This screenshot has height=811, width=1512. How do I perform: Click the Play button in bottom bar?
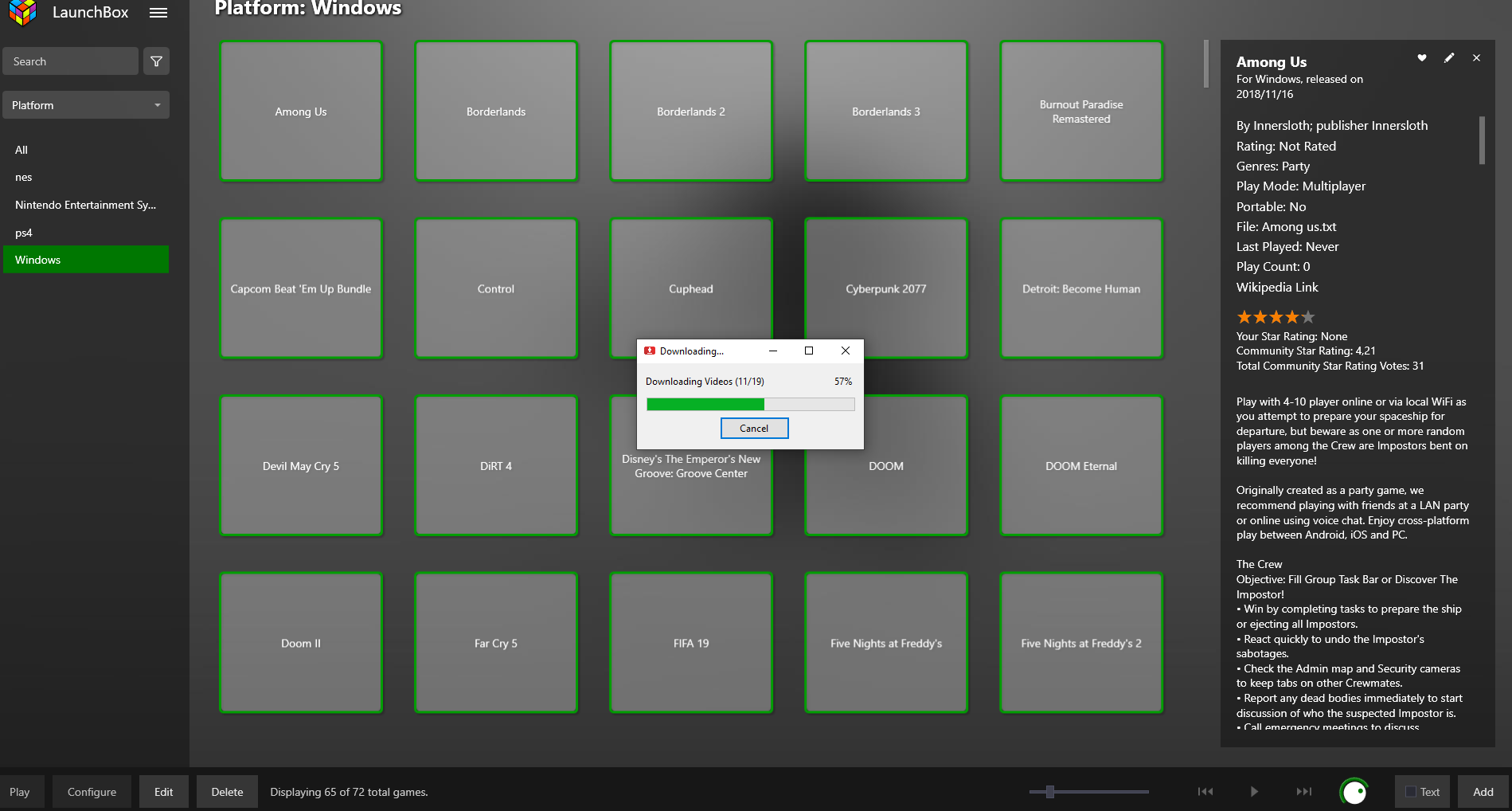click(20, 792)
